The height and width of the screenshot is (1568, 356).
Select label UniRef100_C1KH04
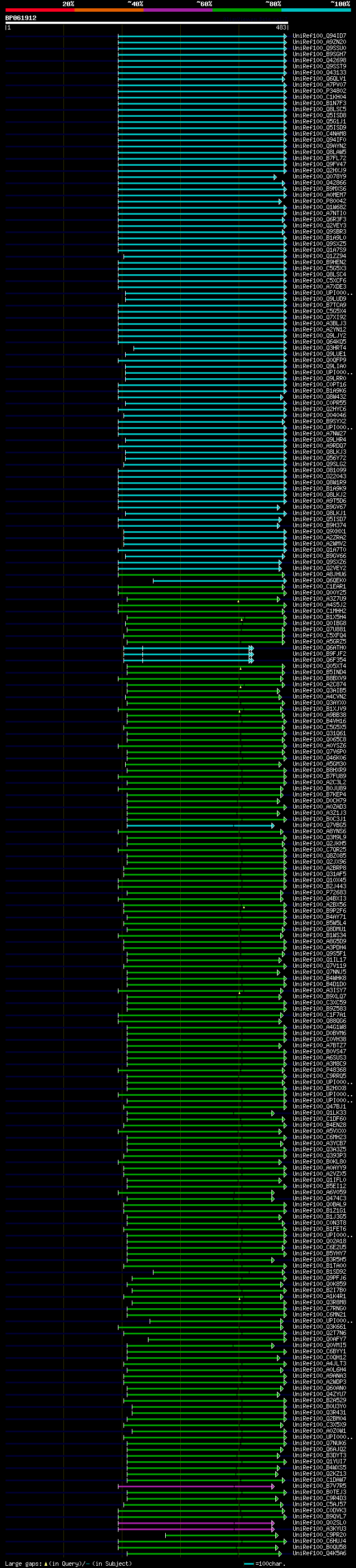(319, 97)
